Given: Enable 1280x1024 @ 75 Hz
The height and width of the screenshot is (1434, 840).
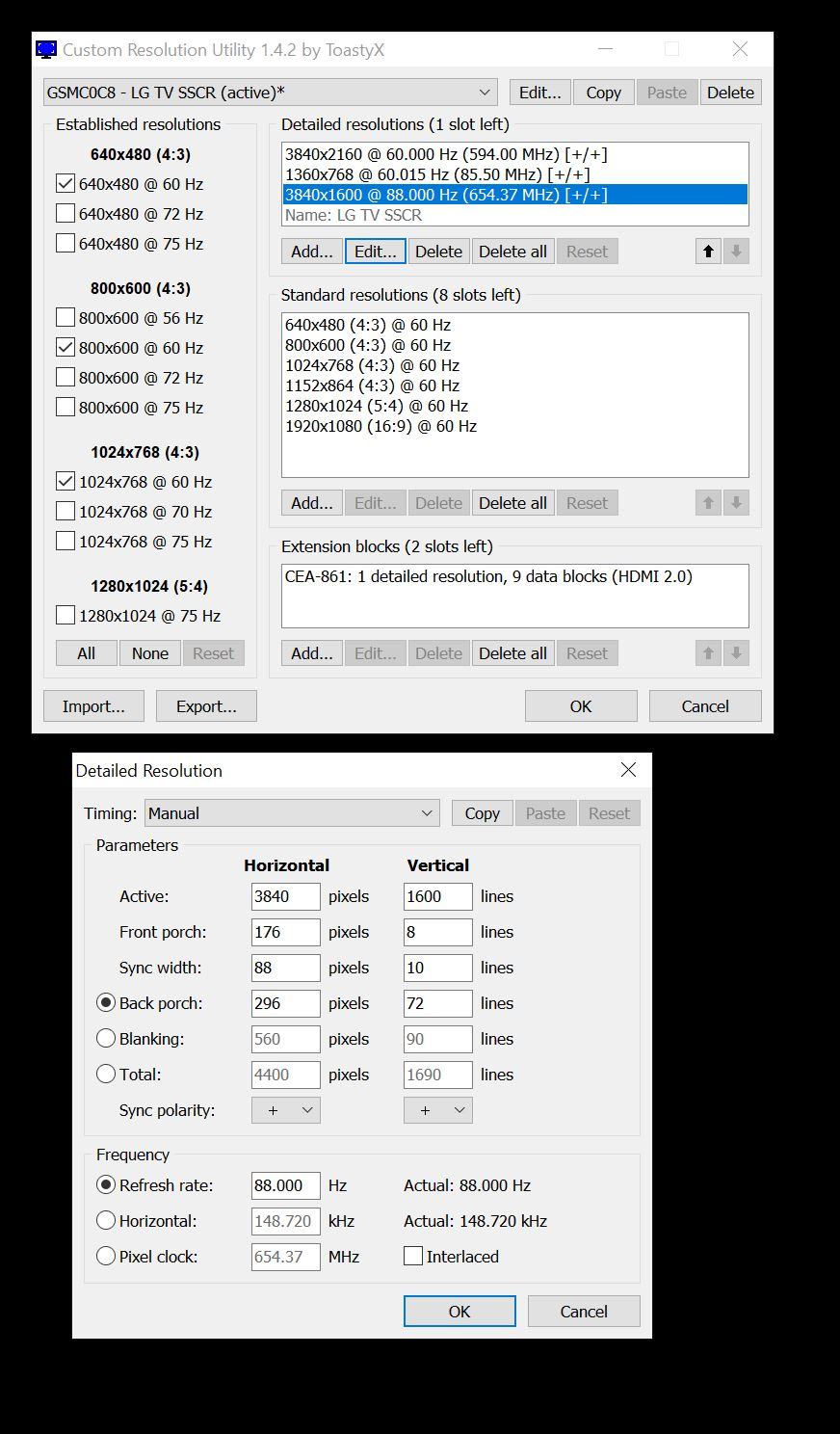Looking at the screenshot, I should [x=66, y=616].
